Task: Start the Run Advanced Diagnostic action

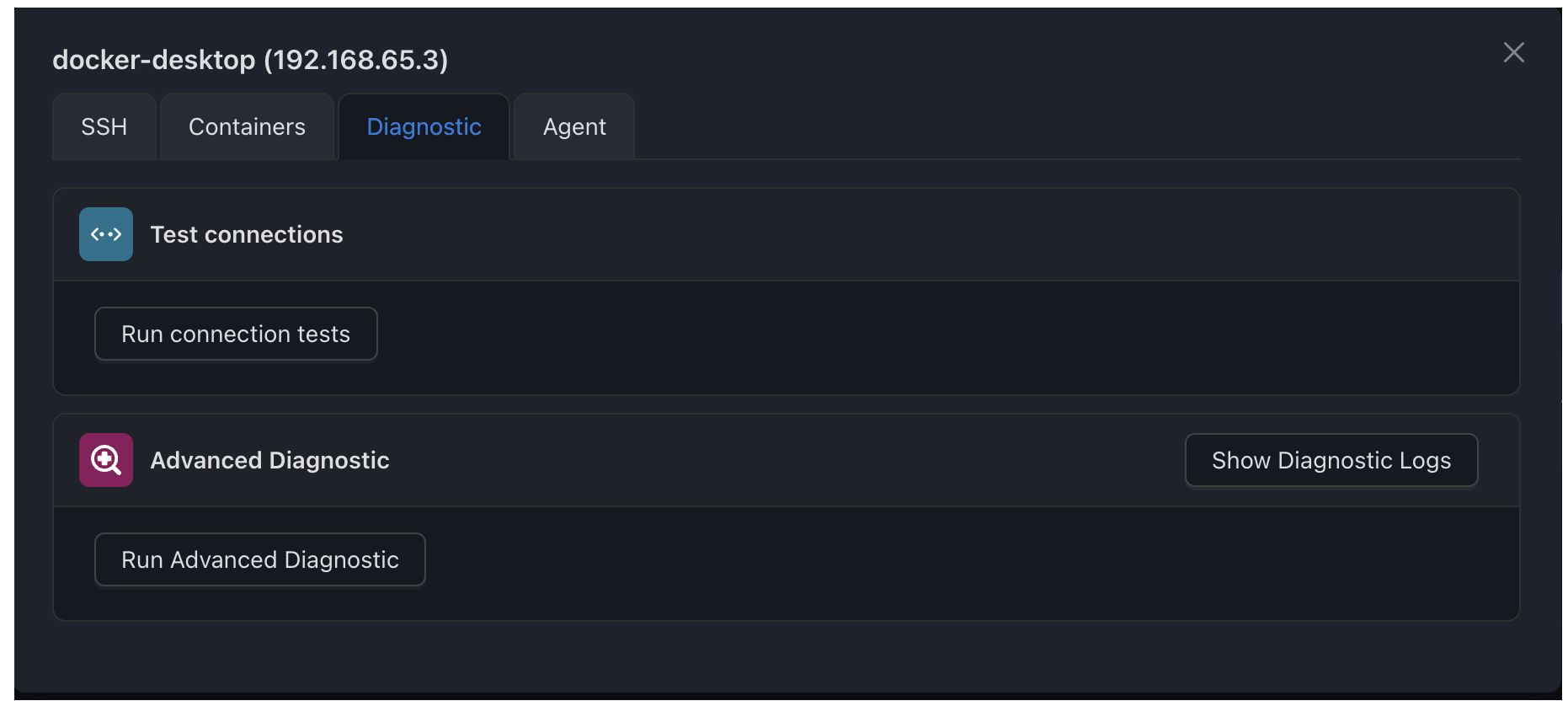Action: [260, 559]
